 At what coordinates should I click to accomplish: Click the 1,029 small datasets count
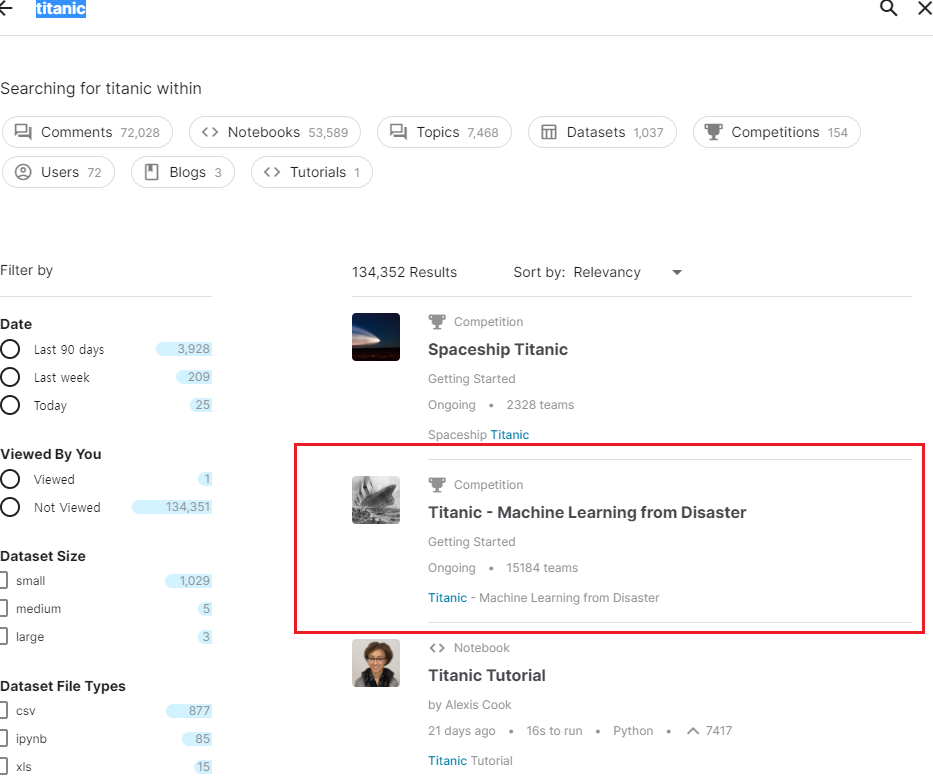tap(189, 581)
